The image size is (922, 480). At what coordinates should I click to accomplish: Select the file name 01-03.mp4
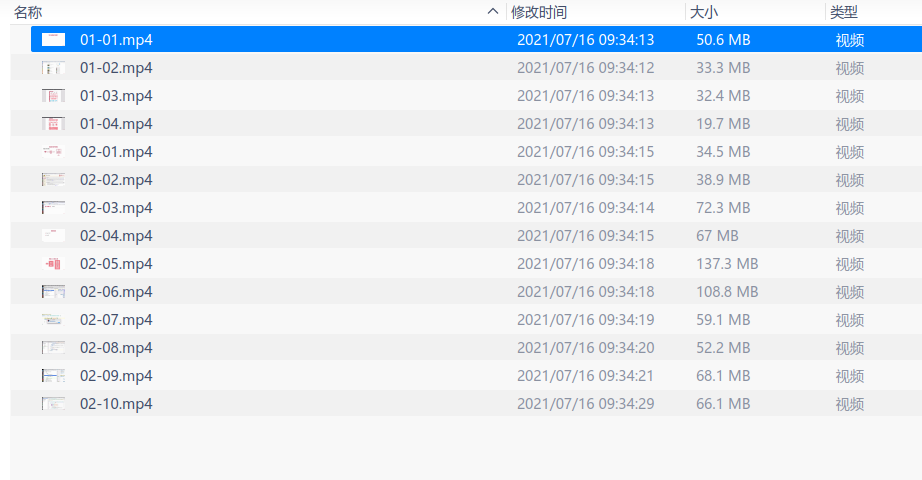[x=116, y=96]
